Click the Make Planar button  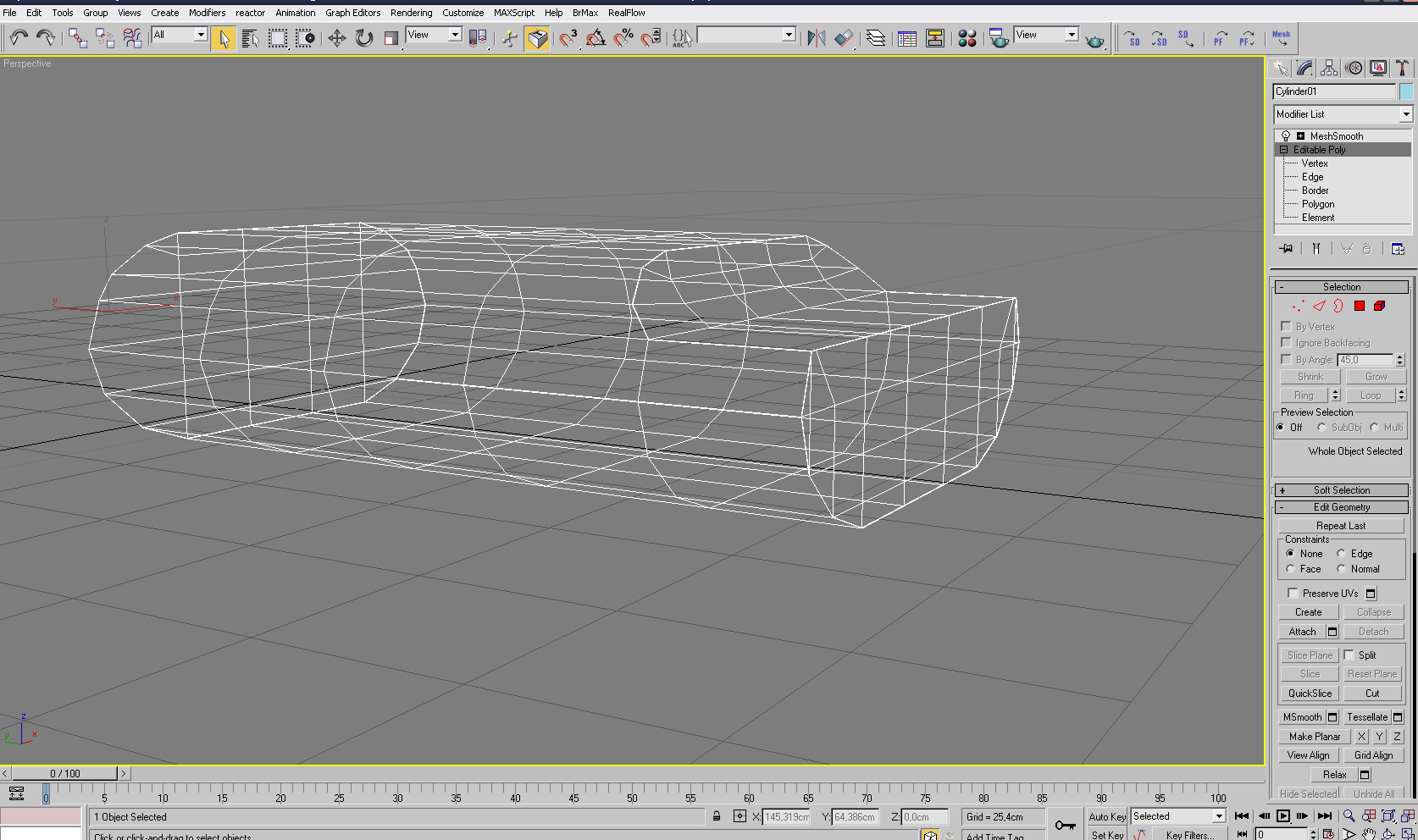[1315, 737]
